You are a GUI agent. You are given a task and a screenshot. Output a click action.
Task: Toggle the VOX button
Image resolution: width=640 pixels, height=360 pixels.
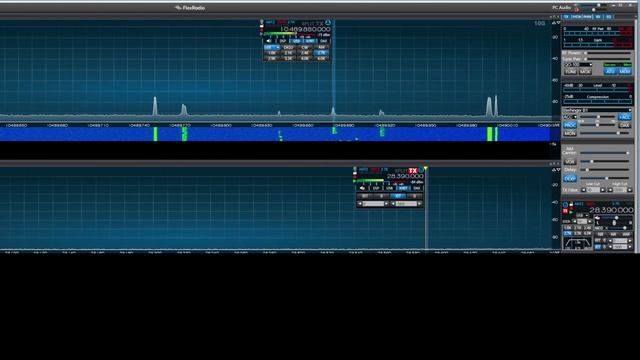tap(570, 162)
